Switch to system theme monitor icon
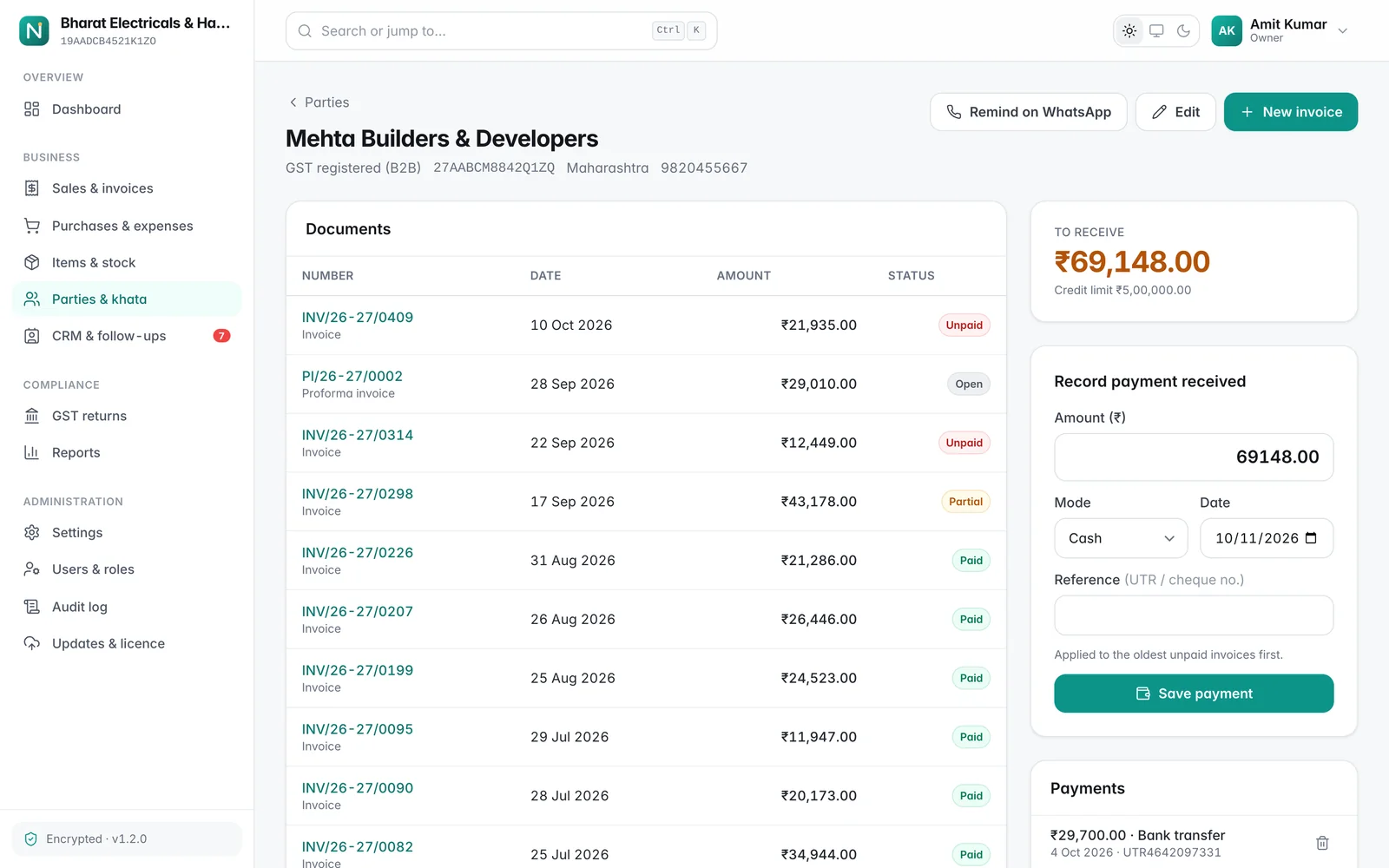 pos(1156,30)
